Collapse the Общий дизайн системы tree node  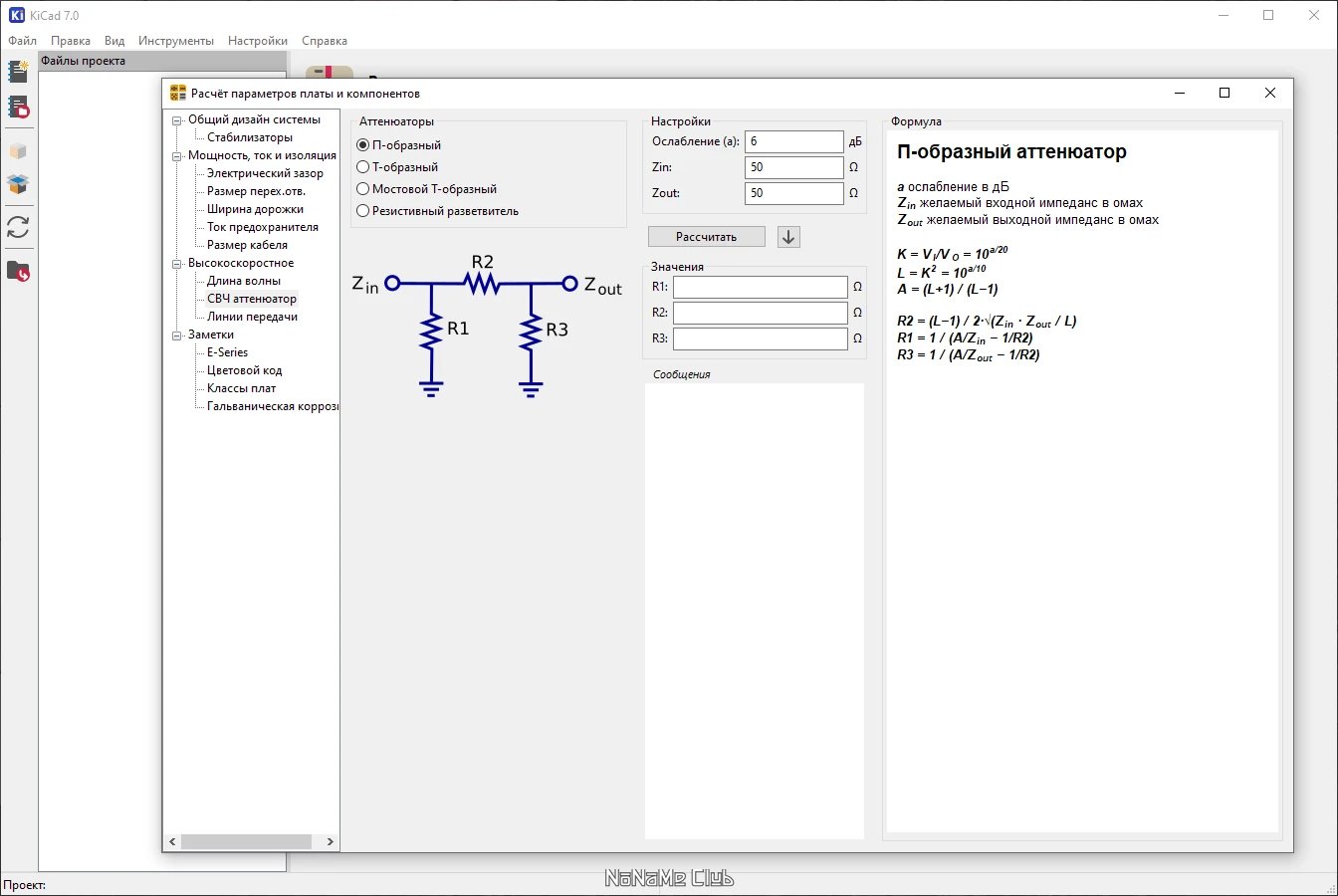coord(177,120)
